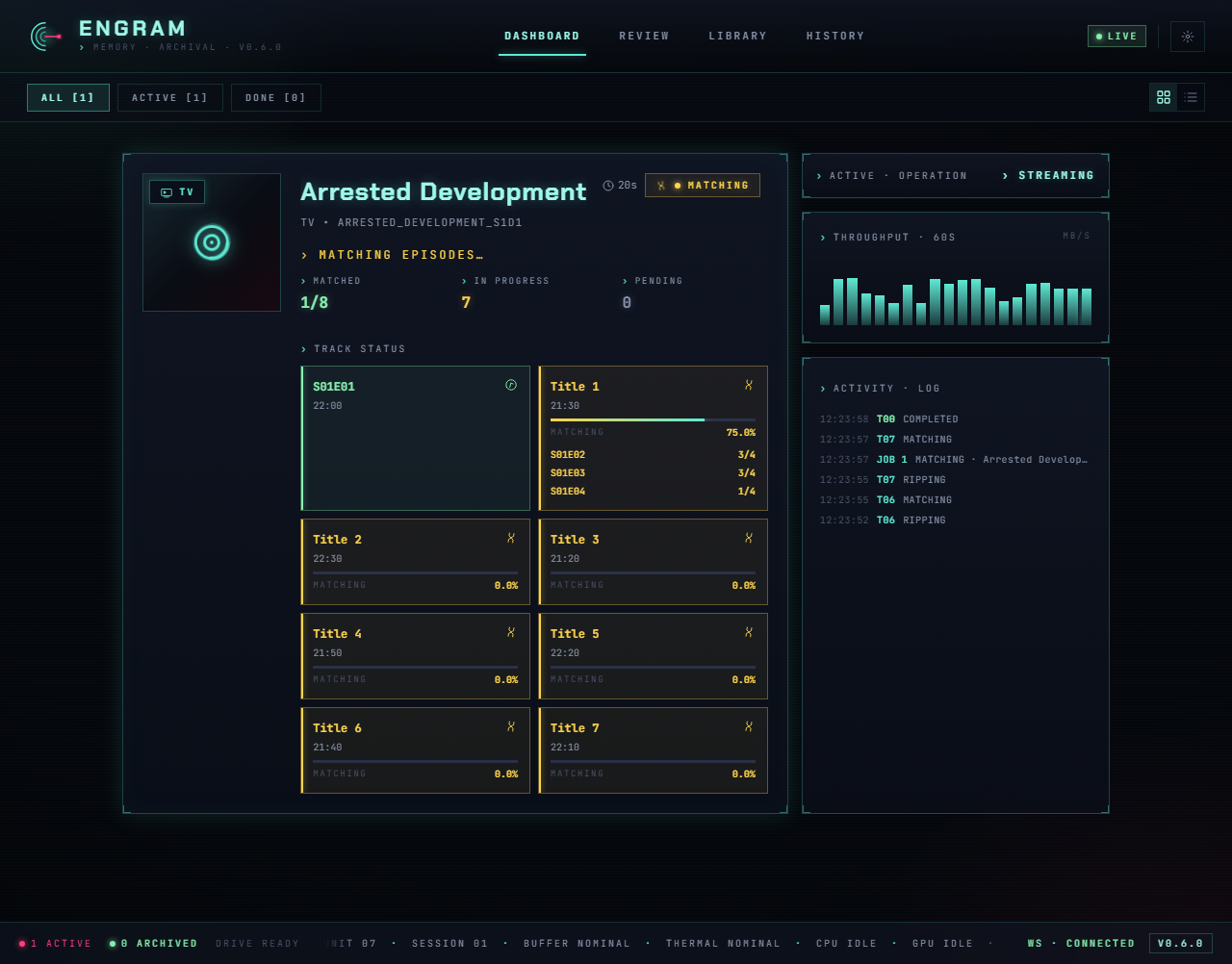Filter jobs by DONE [0]

click(x=276, y=97)
